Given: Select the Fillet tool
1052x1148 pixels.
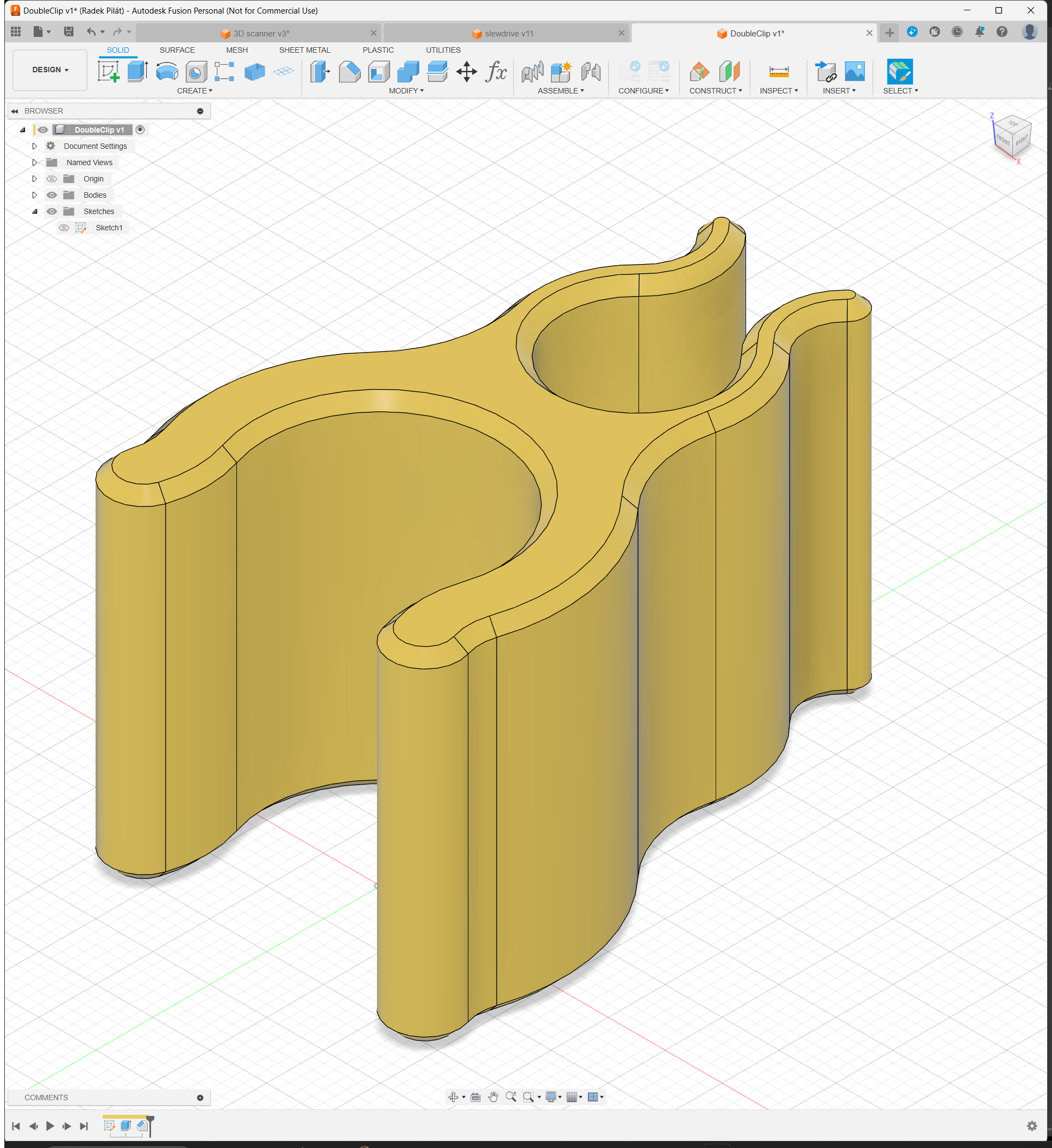Looking at the screenshot, I should click(x=349, y=72).
